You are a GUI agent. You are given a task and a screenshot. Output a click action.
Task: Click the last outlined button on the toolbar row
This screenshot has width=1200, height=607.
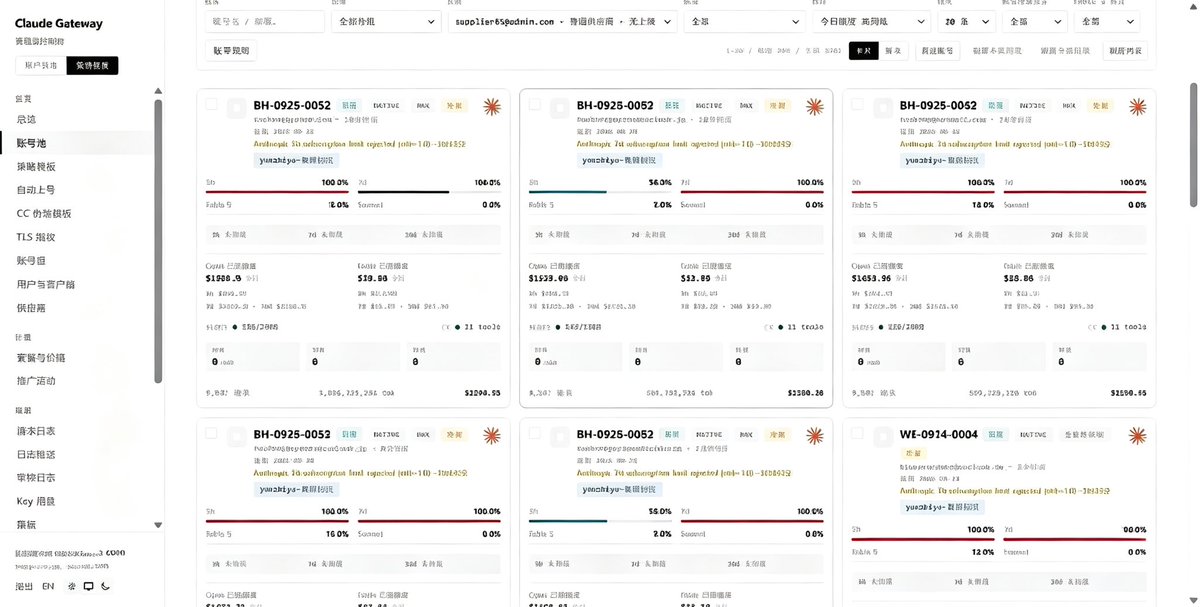1125,50
